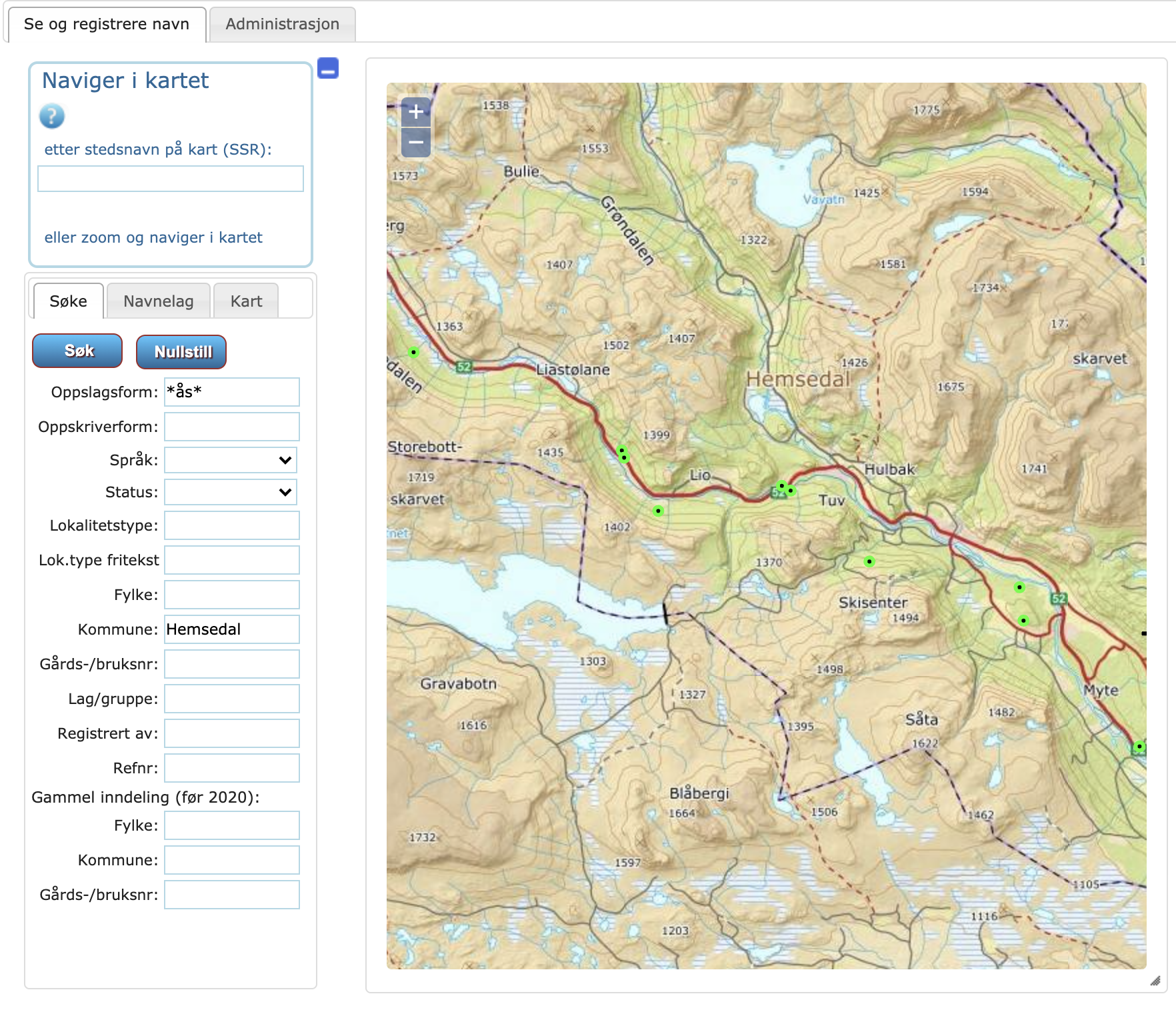Open the Kart tab
This screenshot has width=1176, height=1014.
point(246,301)
